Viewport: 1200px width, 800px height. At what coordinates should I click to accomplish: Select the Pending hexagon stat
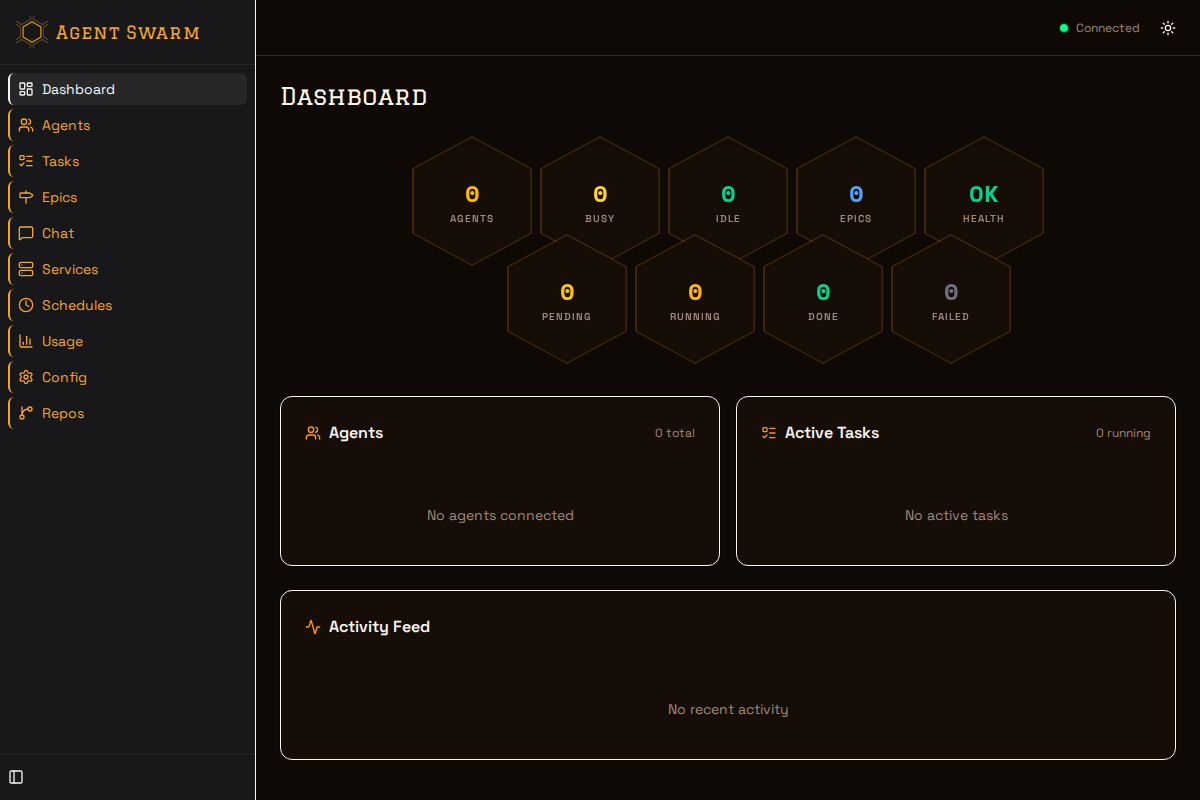click(566, 298)
